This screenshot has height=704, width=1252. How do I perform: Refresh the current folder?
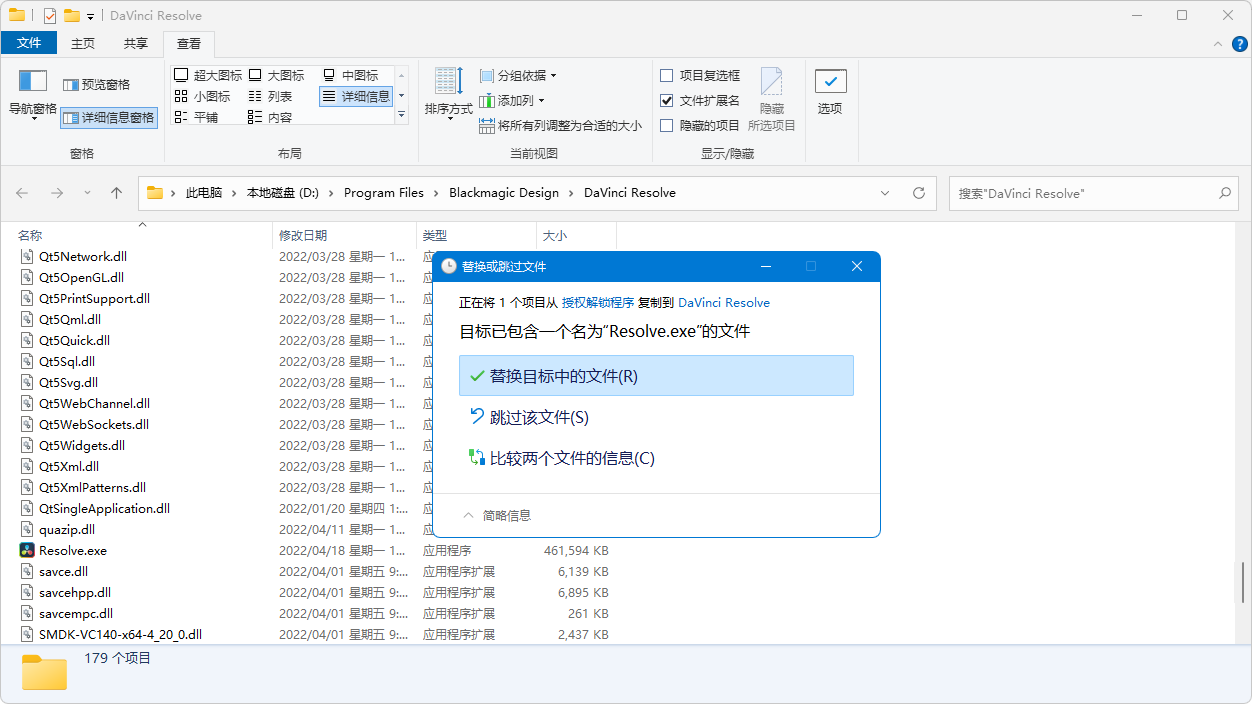coord(919,193)
